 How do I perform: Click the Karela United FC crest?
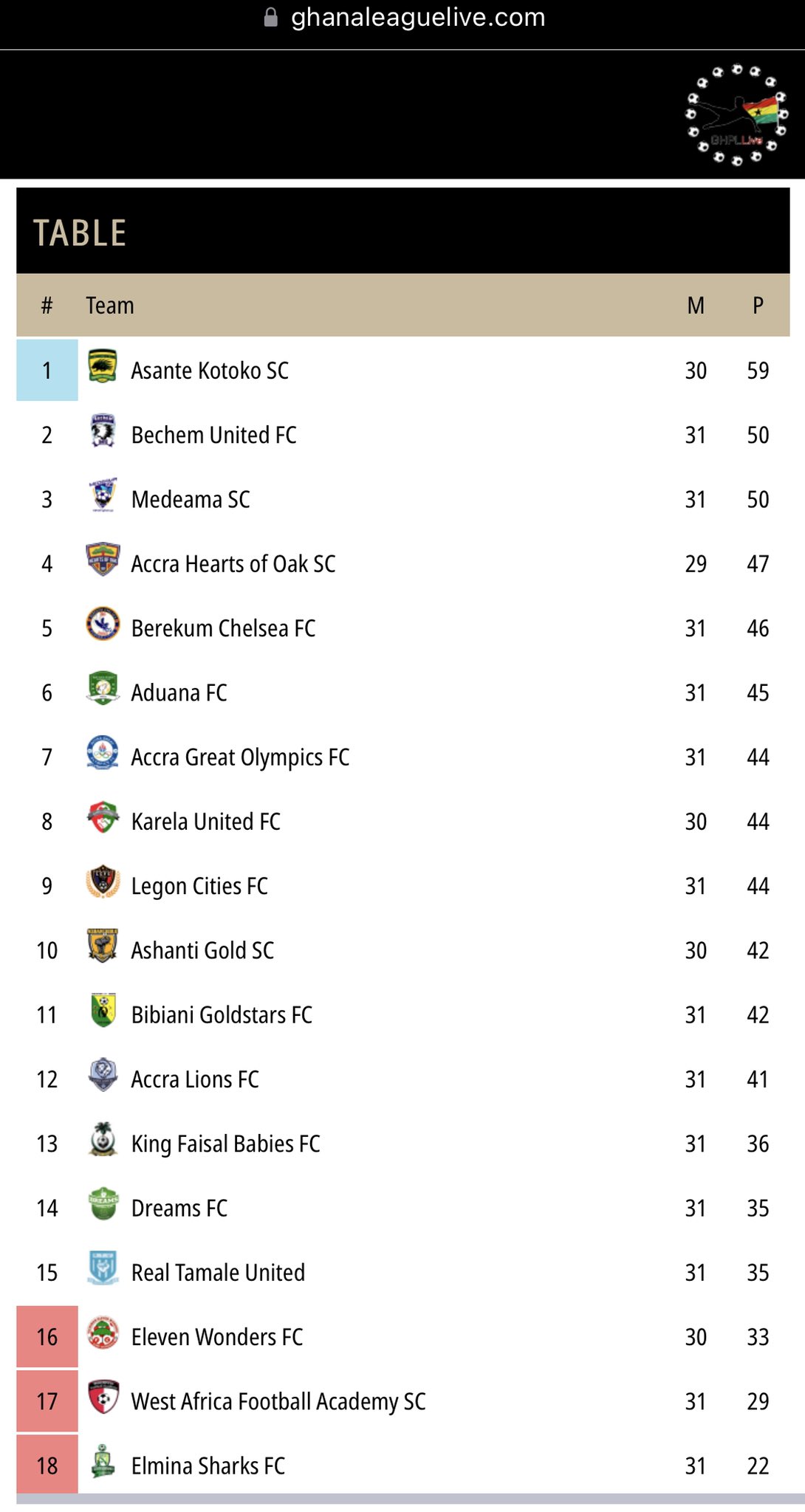(x=103, y=817)
